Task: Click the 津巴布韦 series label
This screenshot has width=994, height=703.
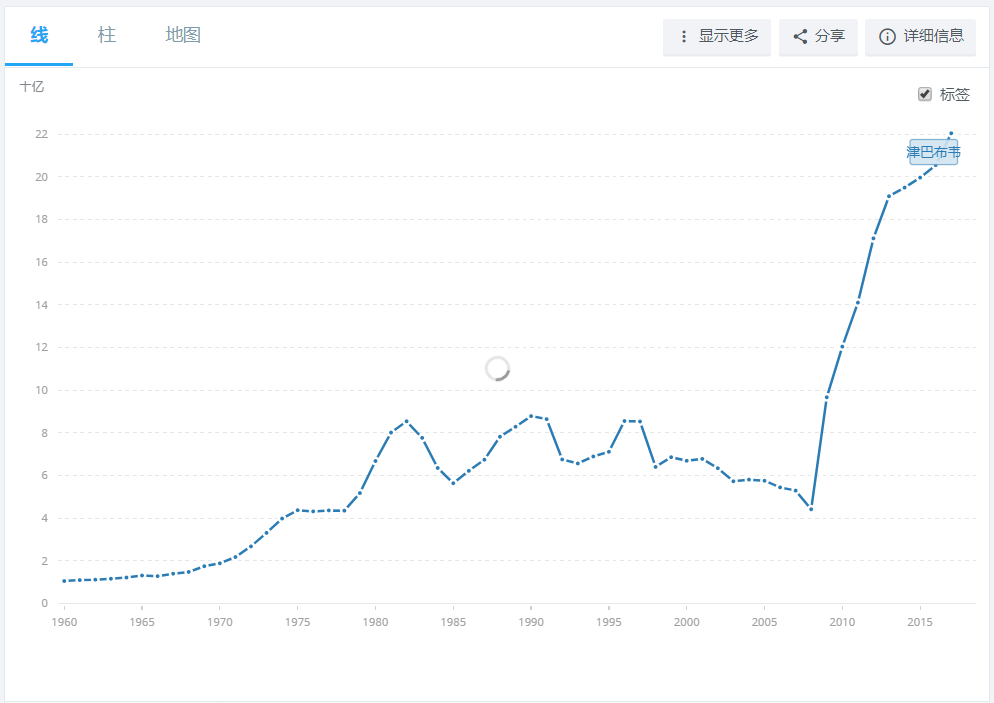Action: point(933,152)
